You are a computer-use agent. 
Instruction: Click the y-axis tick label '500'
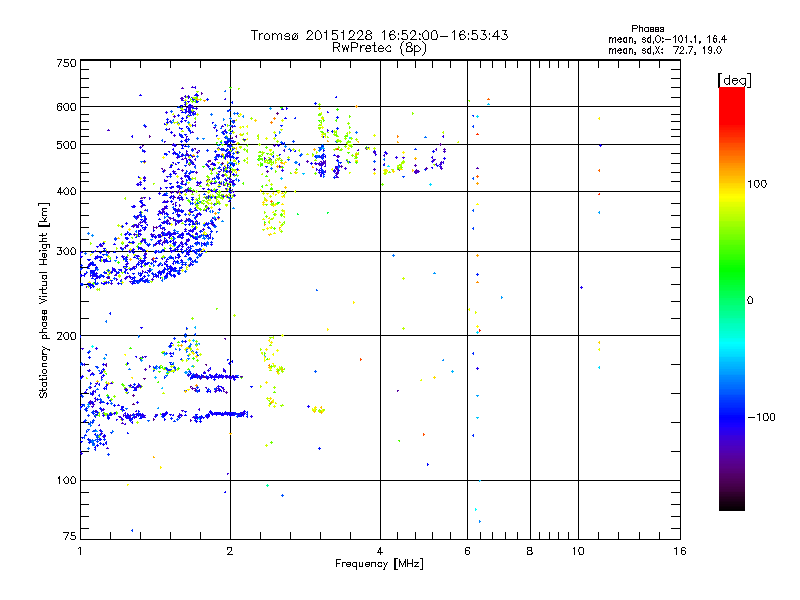tap(66, 145)
